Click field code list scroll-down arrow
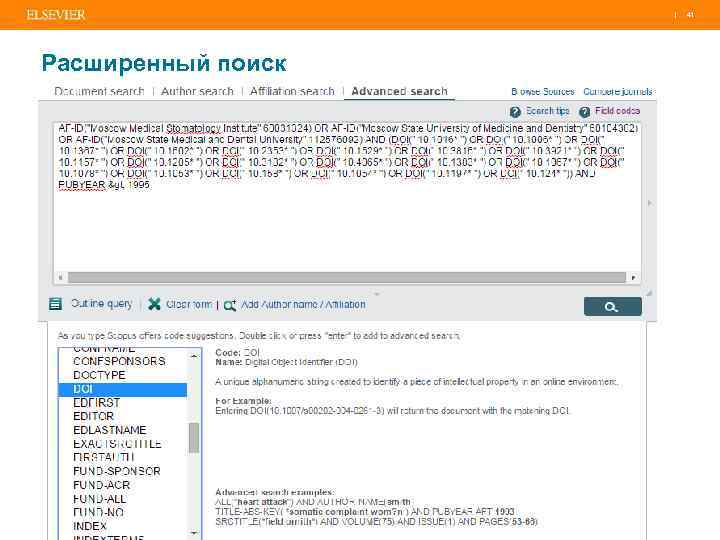This screenshot has height=540, width=720. coord(194,533)
